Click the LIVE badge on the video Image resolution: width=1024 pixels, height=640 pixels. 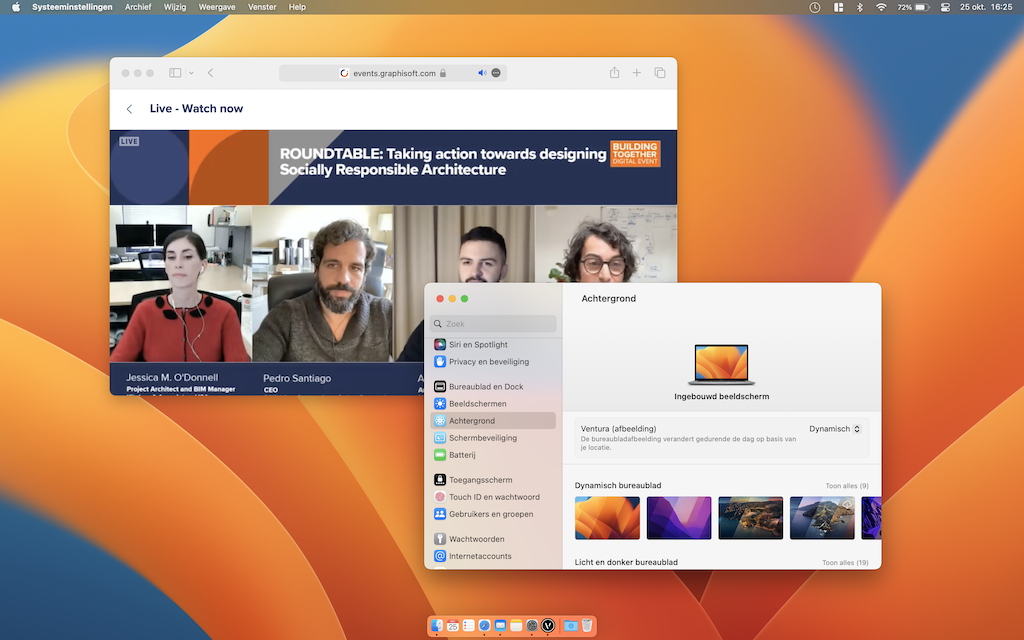(129, 141)
